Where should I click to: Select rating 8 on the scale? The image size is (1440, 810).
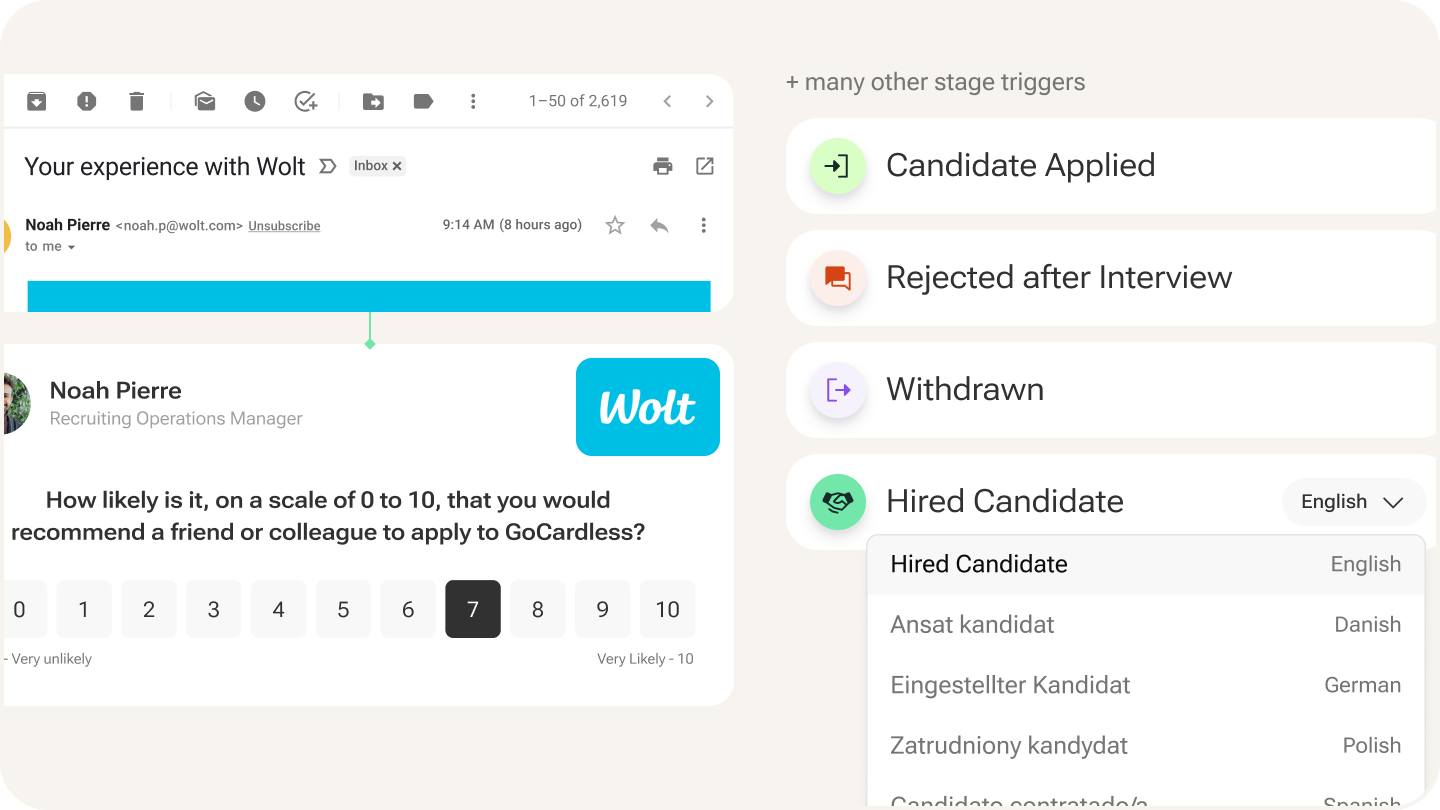click(538, 609)
